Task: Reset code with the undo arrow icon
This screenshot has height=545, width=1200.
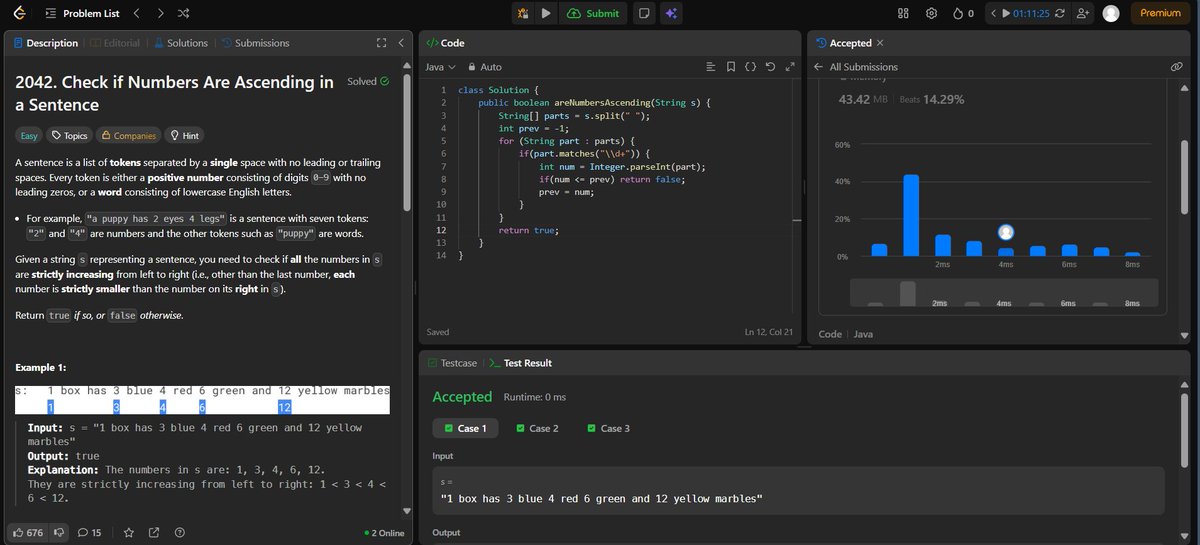Action: [769, 67]
